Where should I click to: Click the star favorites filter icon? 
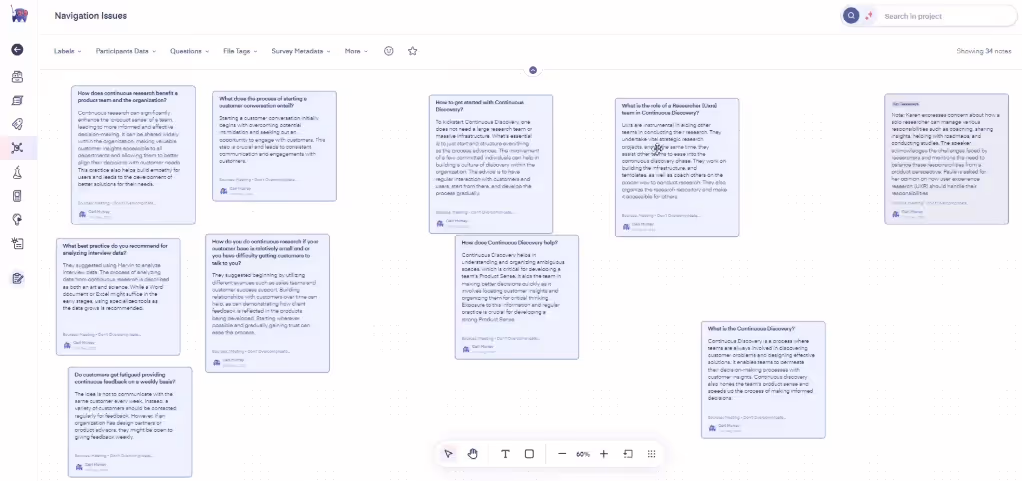click(412, 51)
